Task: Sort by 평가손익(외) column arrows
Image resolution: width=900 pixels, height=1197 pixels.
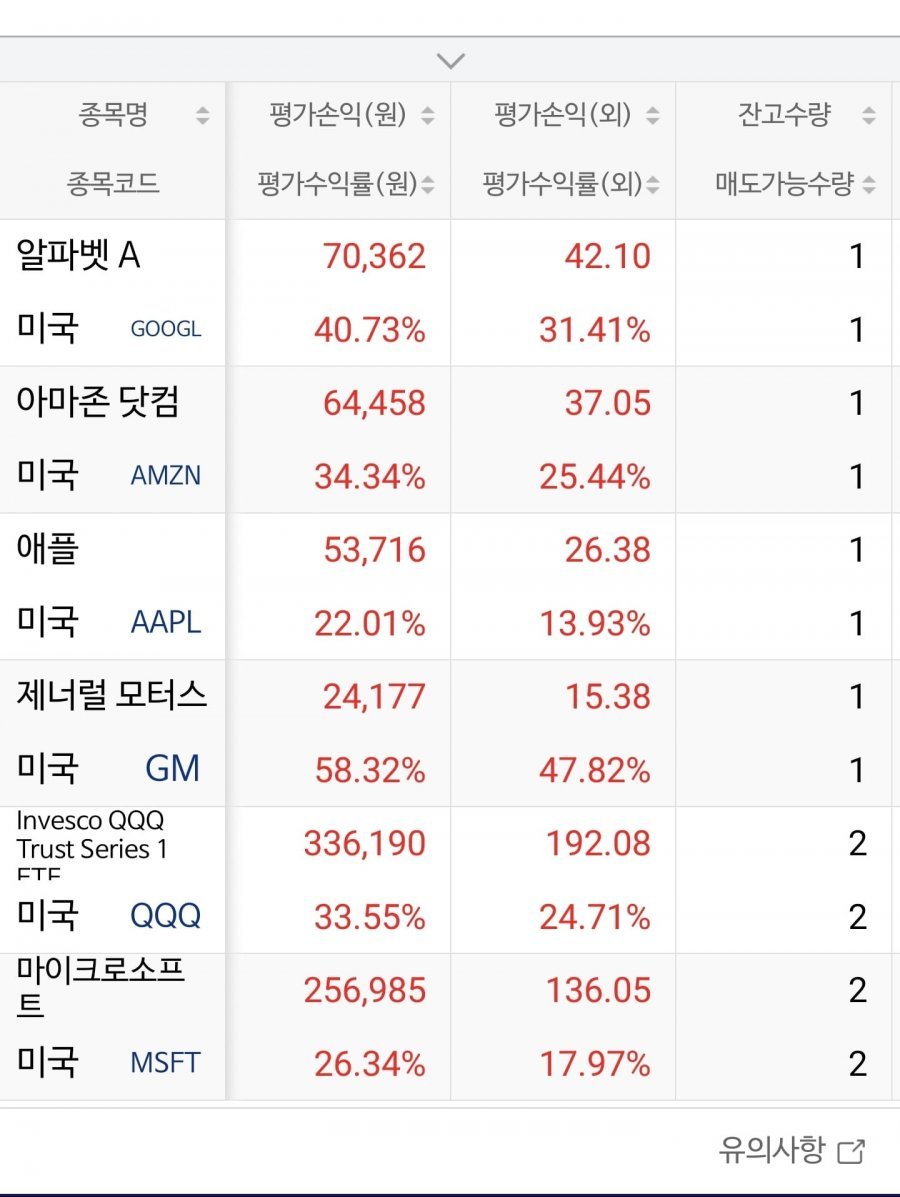Action: point(653,116)
